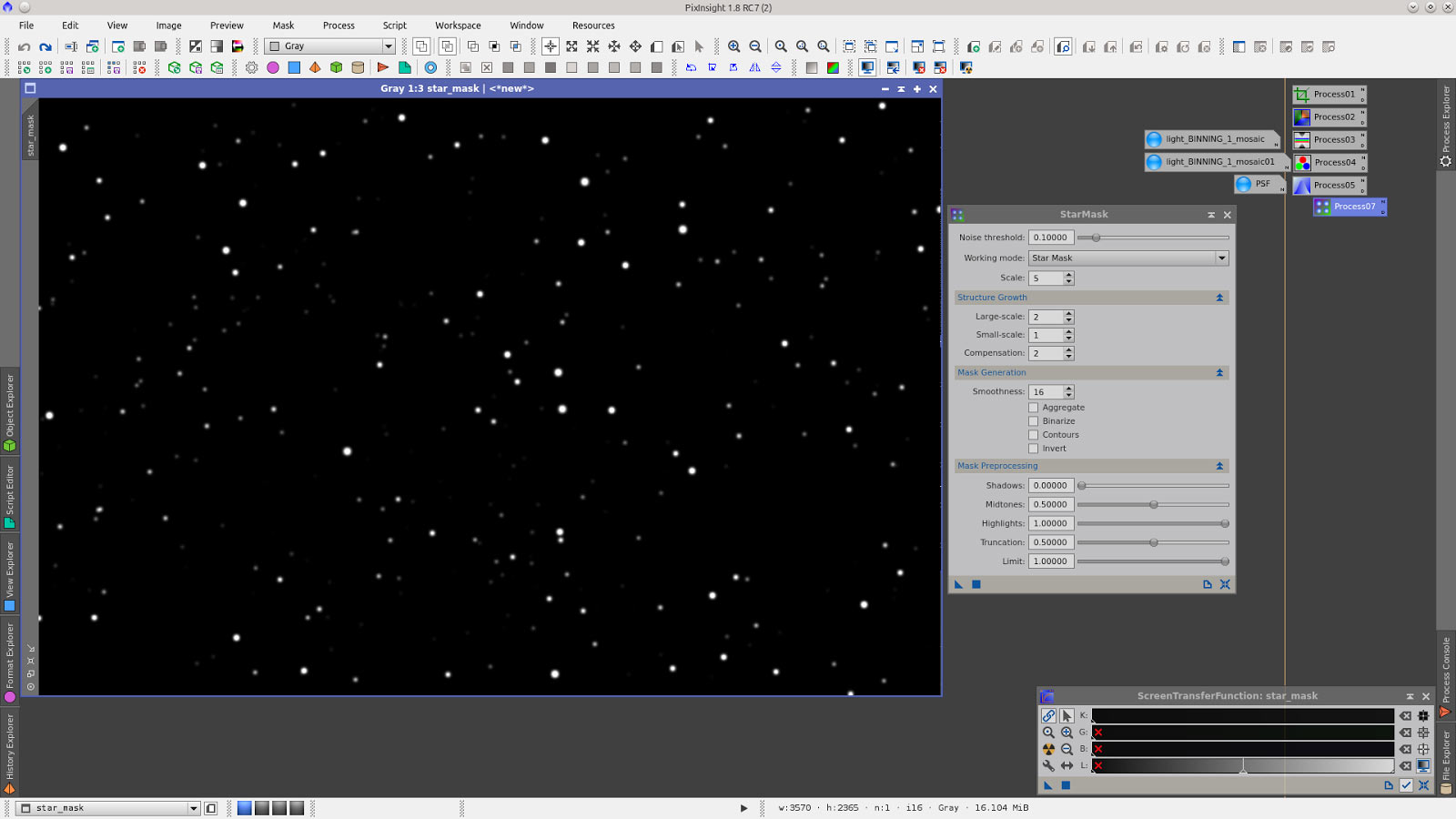Click the undo arrow in the toolbar

point(25,46)
